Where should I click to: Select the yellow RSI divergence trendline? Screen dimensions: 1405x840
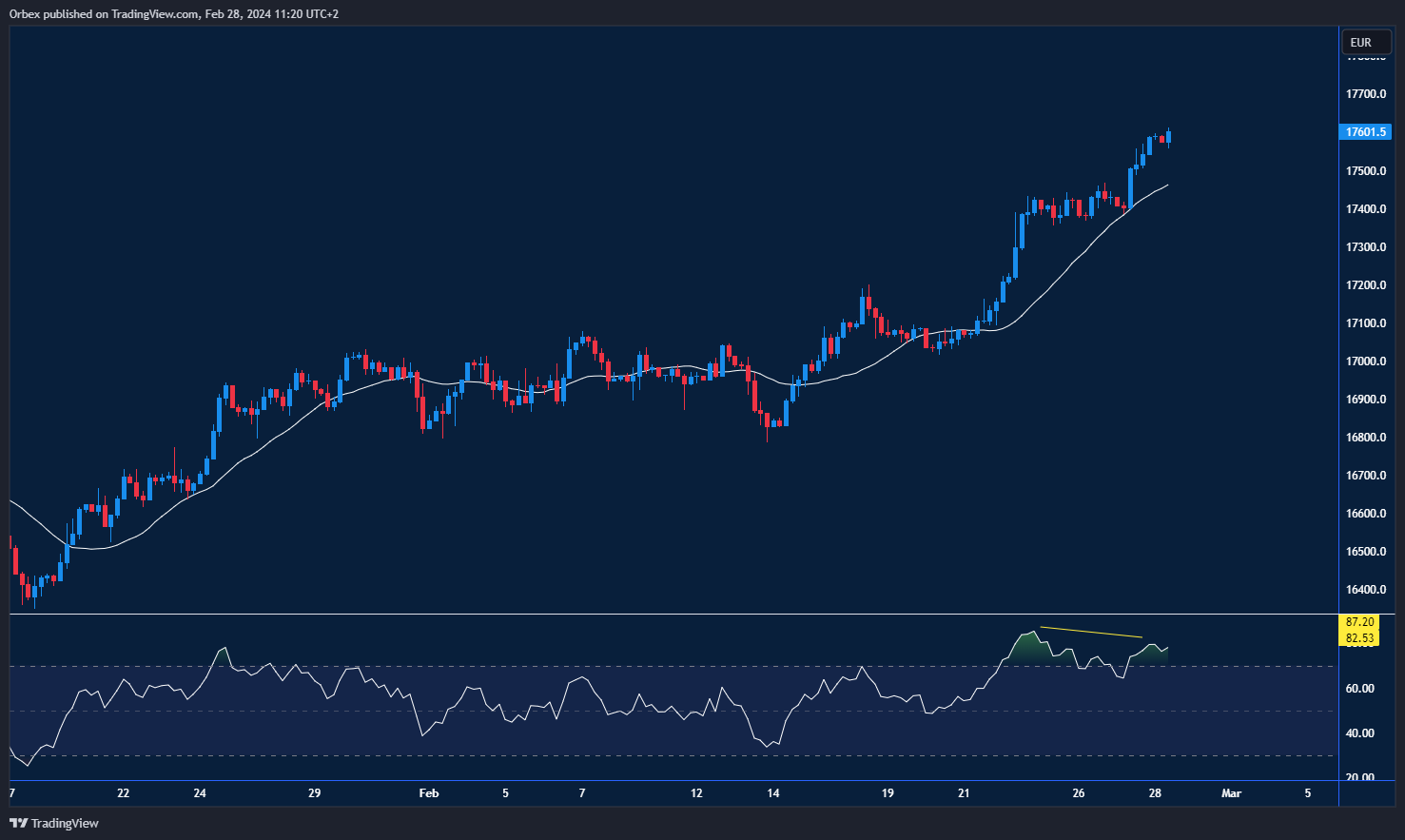click(x=1090, y=632)
